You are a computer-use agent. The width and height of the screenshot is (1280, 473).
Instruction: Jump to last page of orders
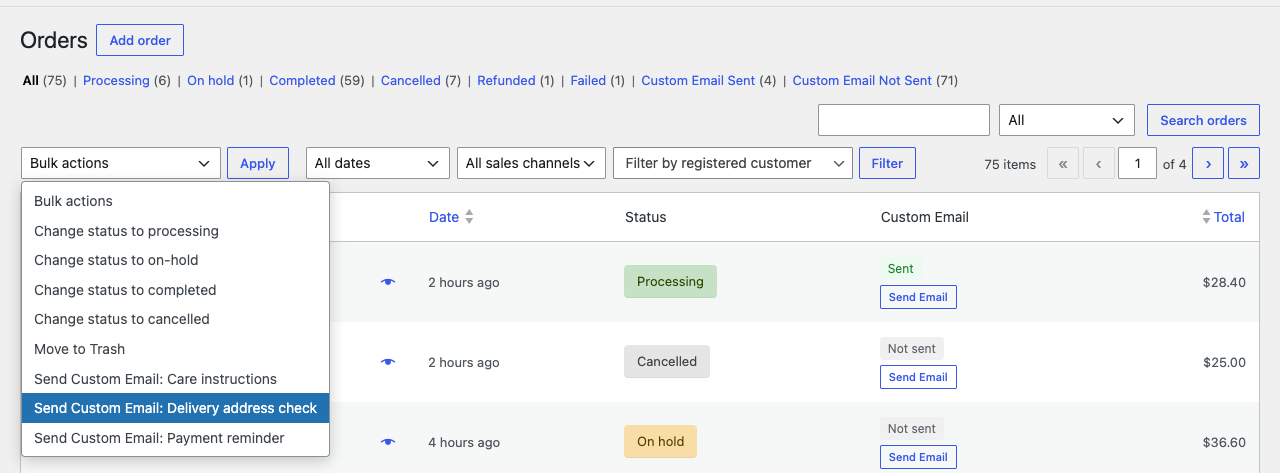click(x=1244, y=163)
